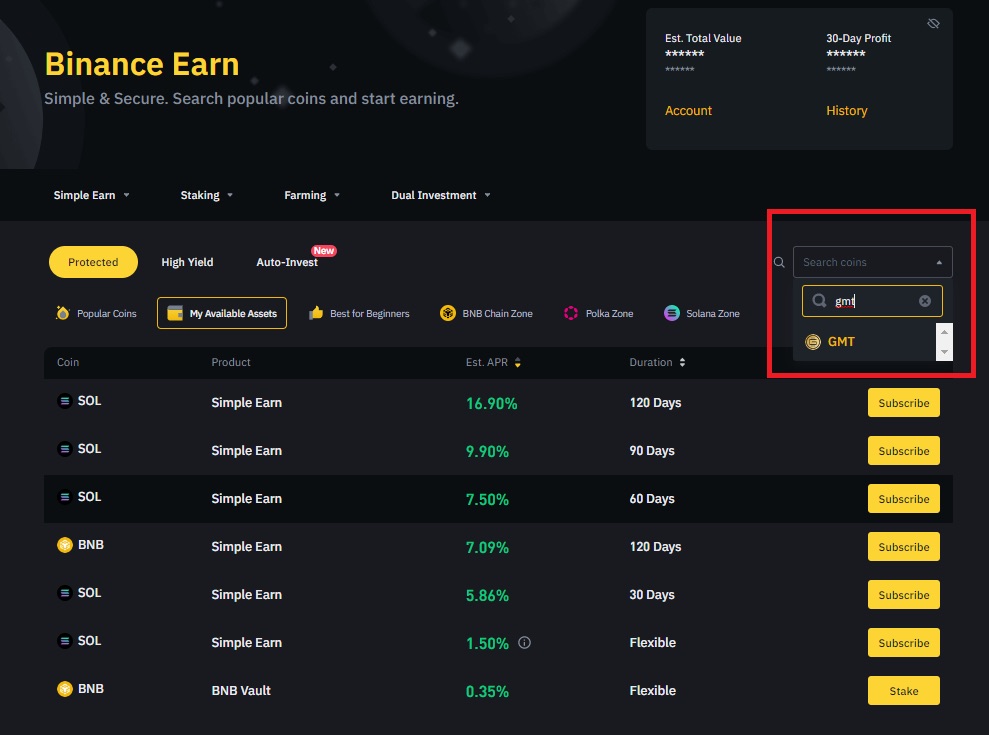
Task: Click the search magnifier icon beside Search coins
Action: click(x=779, y=262)
